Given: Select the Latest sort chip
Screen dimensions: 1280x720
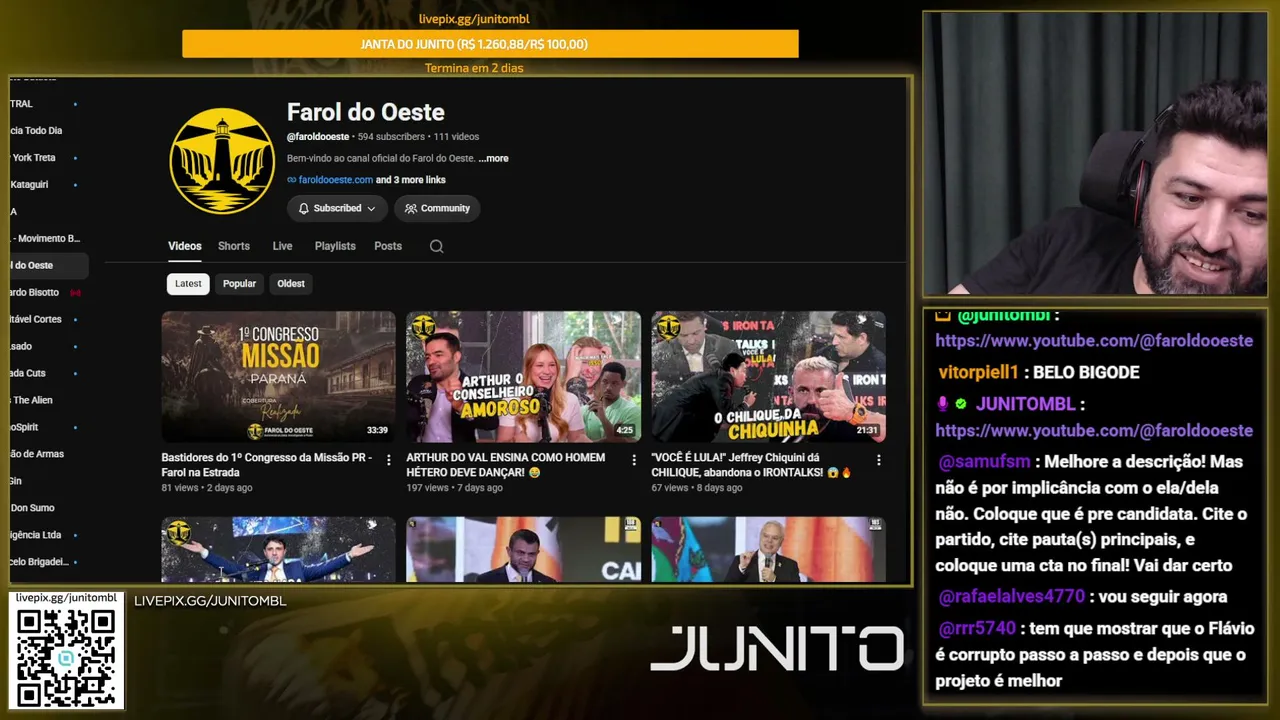Looking at the screenshot, I should (188, 284).
